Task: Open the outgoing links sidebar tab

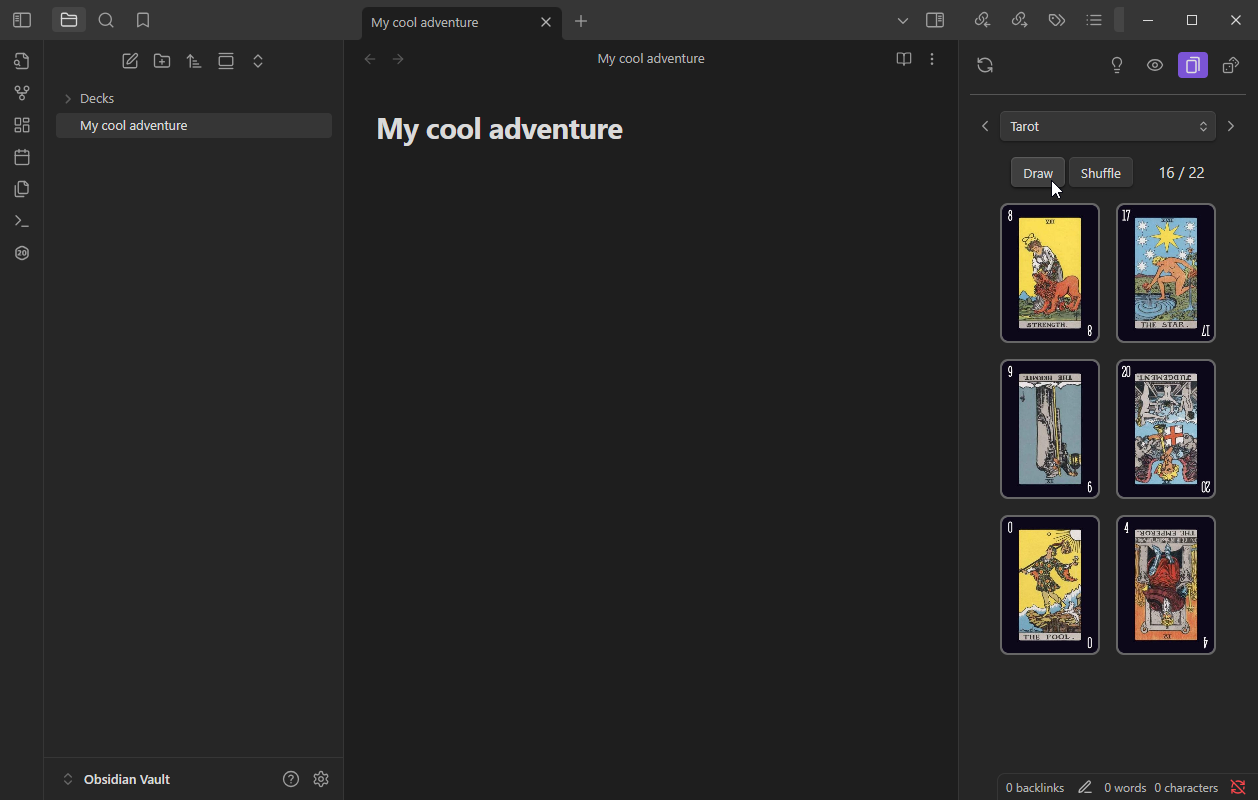Action: (x=1019, y=20)
